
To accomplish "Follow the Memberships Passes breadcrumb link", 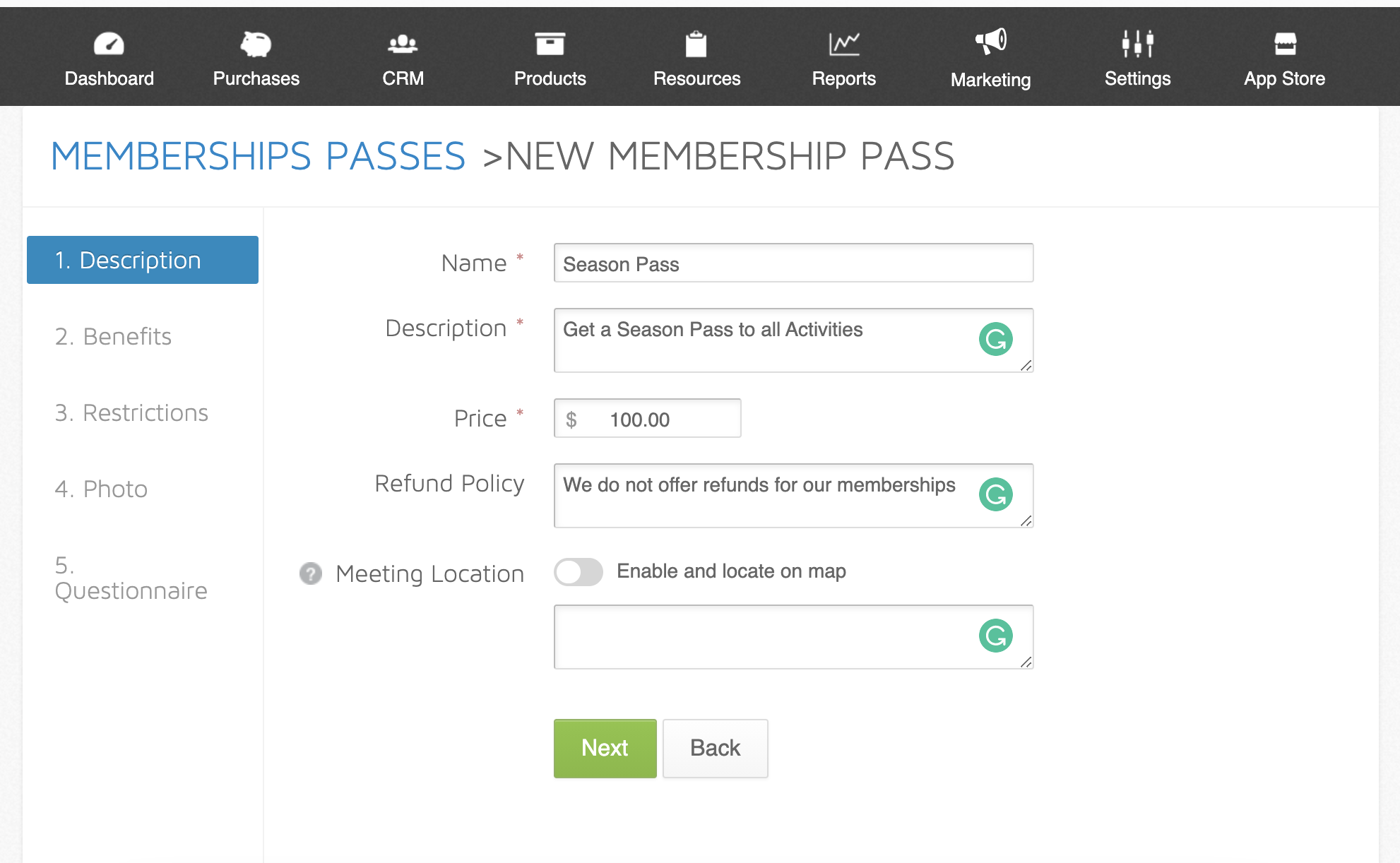I will pyautogui.click(x=259, y=156).
